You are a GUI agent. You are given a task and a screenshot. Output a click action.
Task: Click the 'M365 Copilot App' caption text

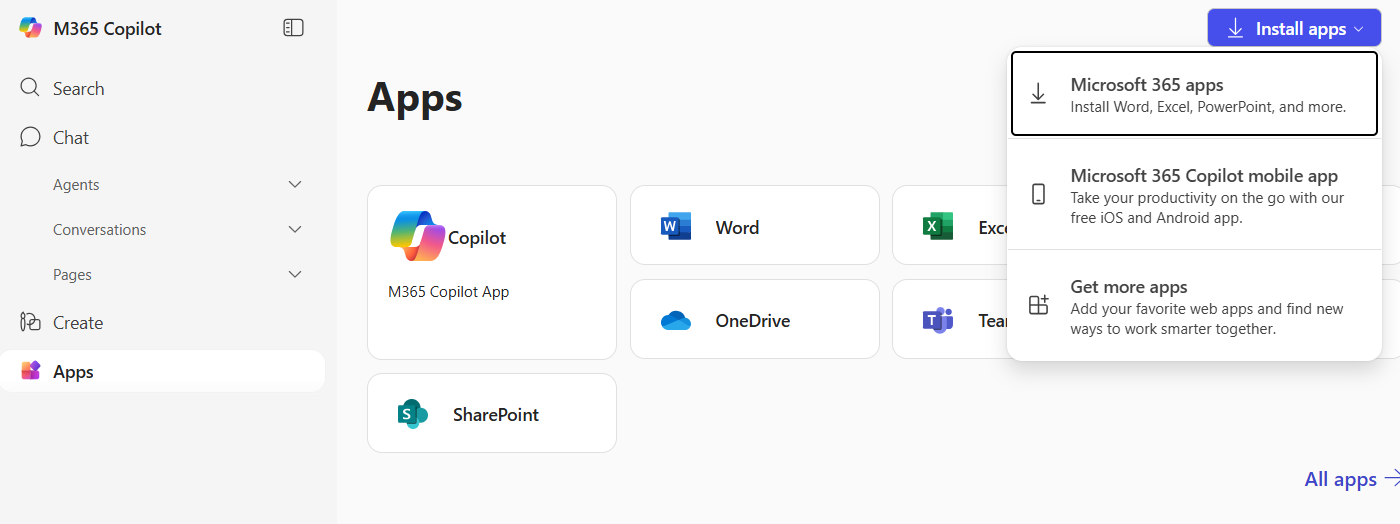pos(448,292)
